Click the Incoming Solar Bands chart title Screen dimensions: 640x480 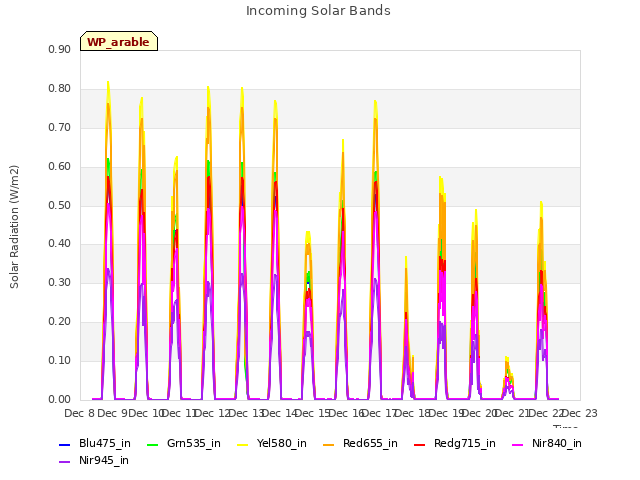click(x=318, y=11)
